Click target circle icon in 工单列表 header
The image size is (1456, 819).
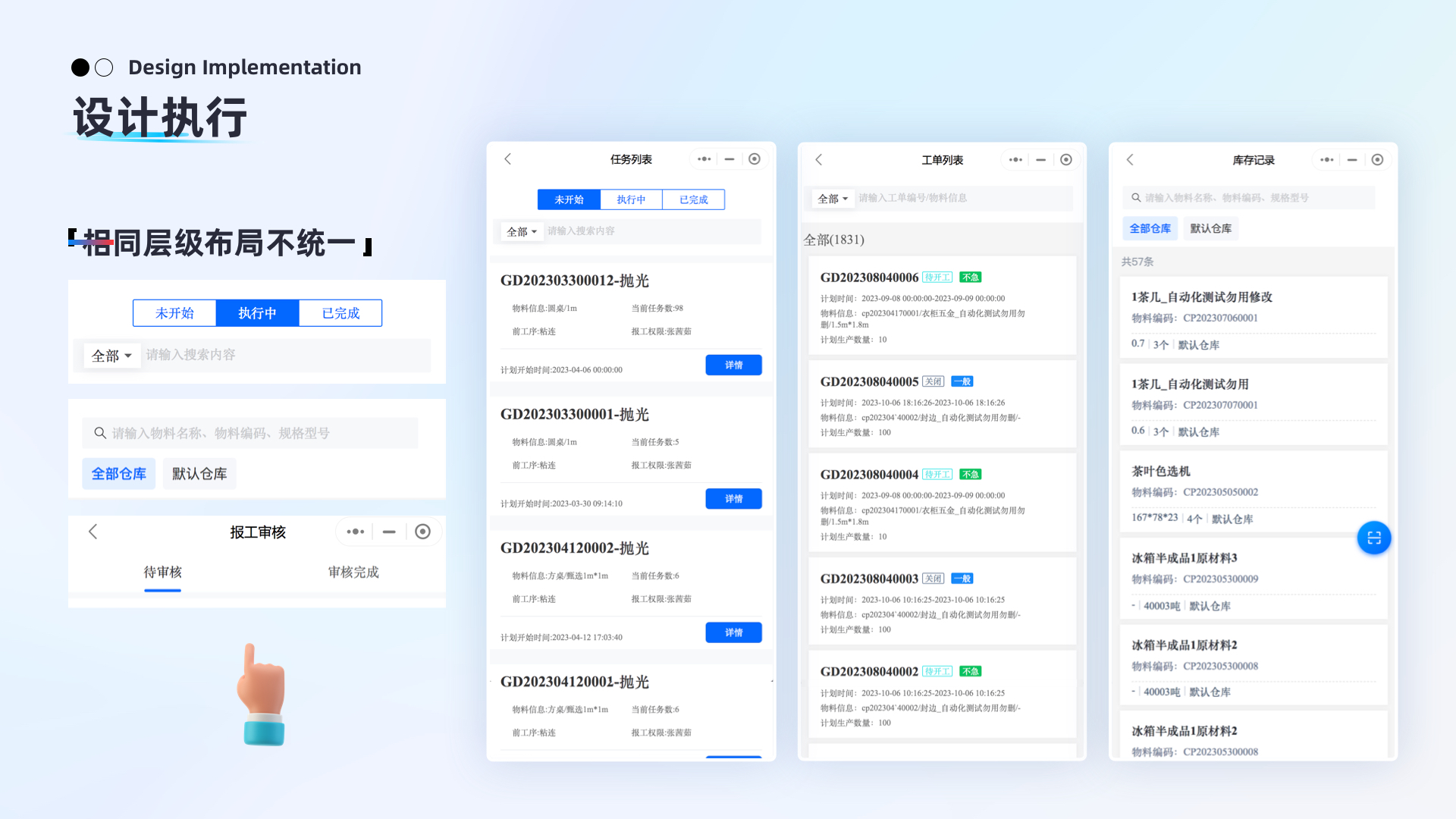(x=1066, y=160)
